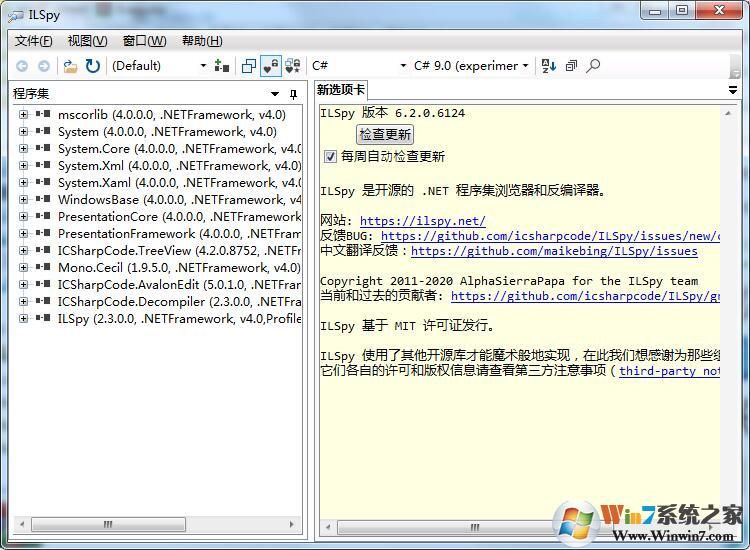750x550 pixels.
Task: Expand the System assembly node
Action: 23,132
